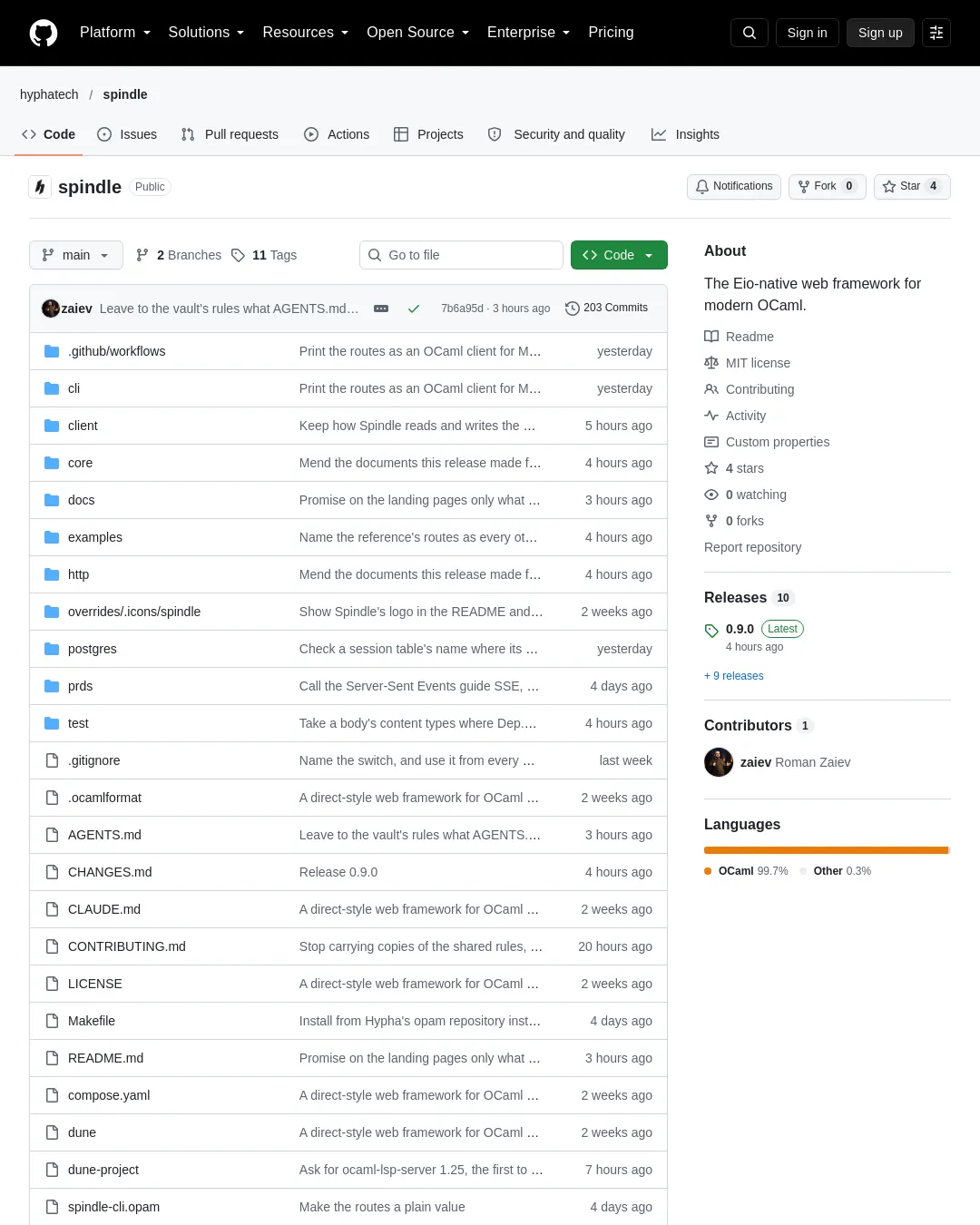Screen dimensions: 980x1225
Task: Click the eye icon beside 0 watching
Action: point(711,495)
